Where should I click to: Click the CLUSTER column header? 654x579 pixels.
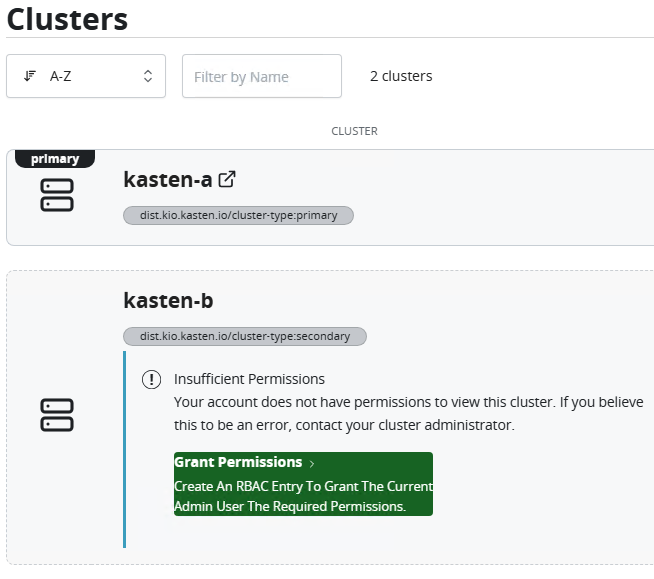tap(354, 131)
